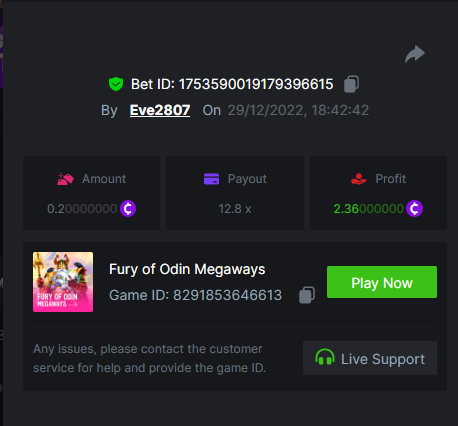Click the green verified shield icon

tap(116, 84)
